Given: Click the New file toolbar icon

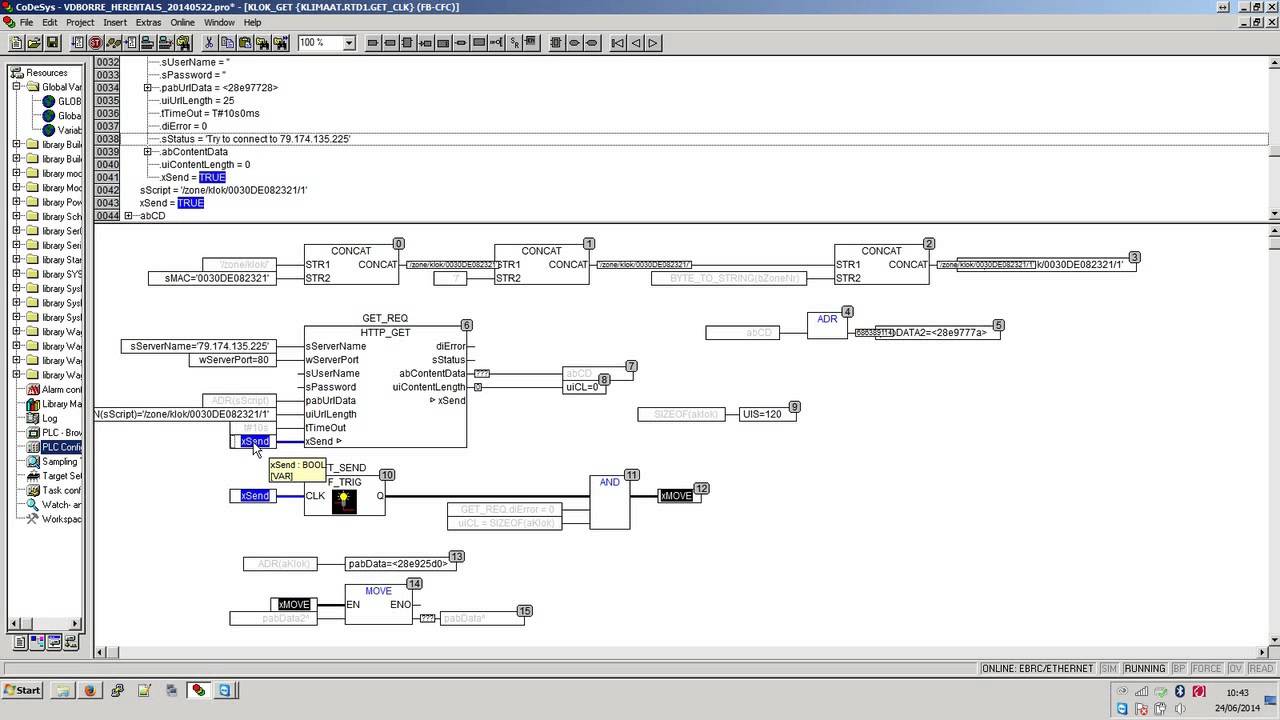Looking at the screenshot, I should tap(16, 43).
